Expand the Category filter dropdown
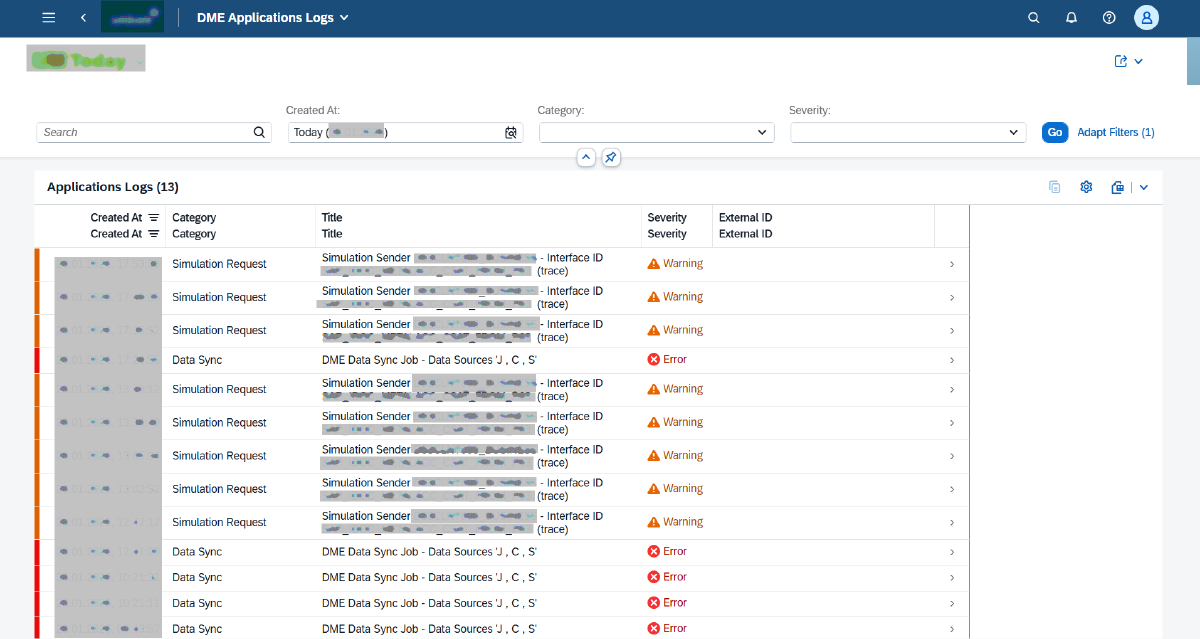 click(x=763, y=132)
